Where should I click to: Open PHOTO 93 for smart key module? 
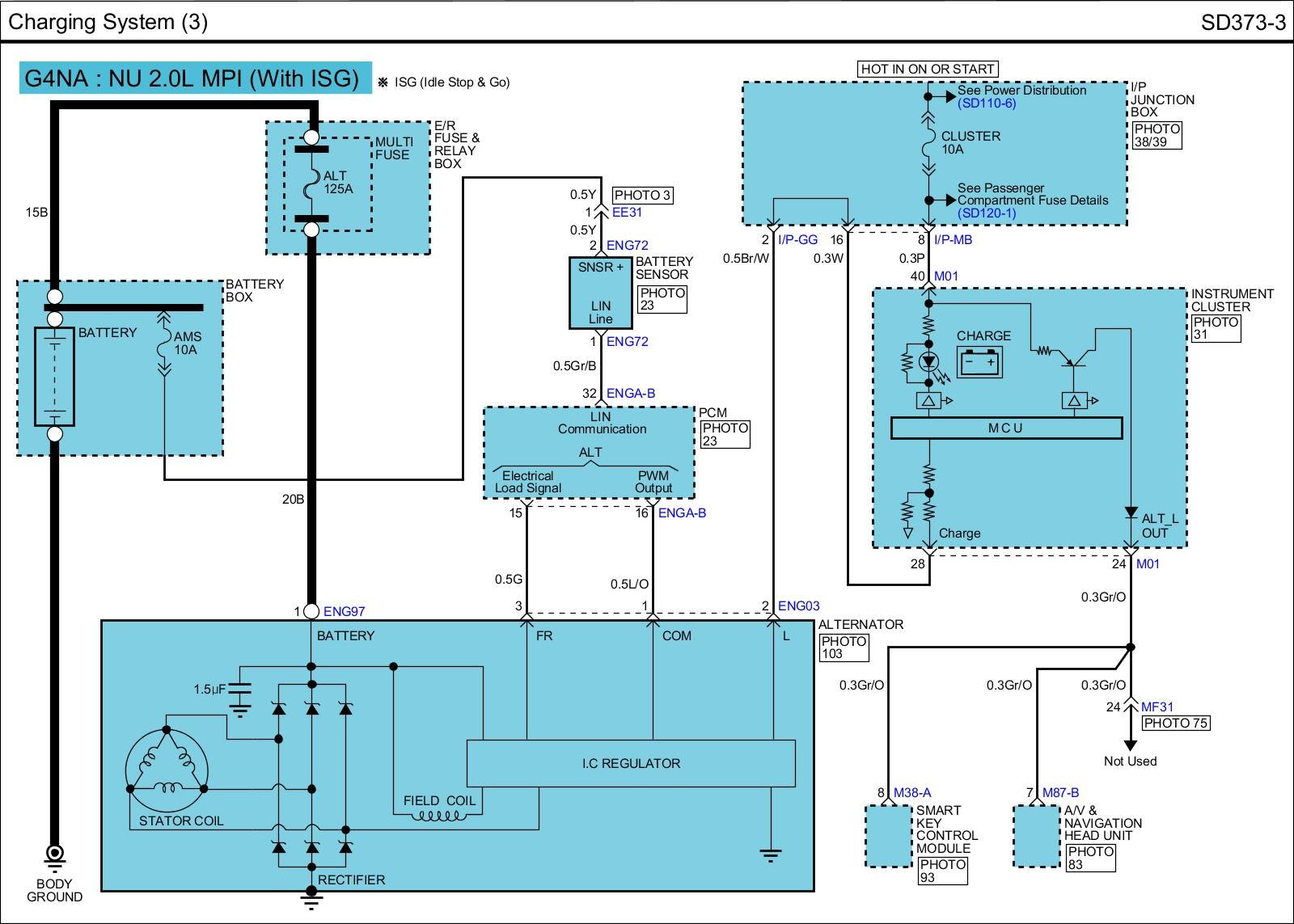pyautogui.click(x=943, y=871)
